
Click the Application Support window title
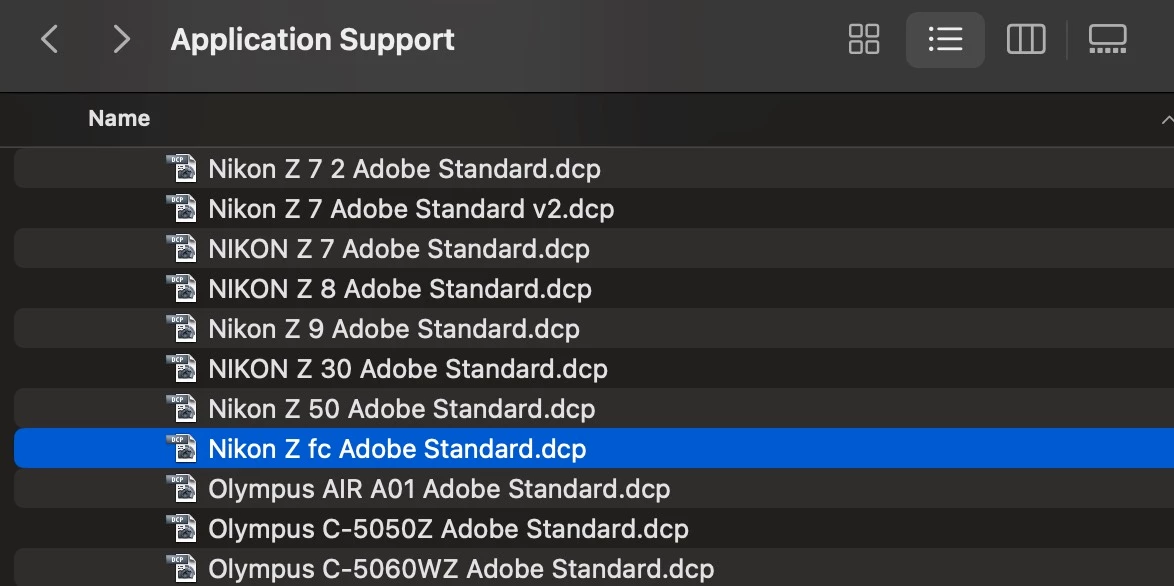(x=312, y=40)
